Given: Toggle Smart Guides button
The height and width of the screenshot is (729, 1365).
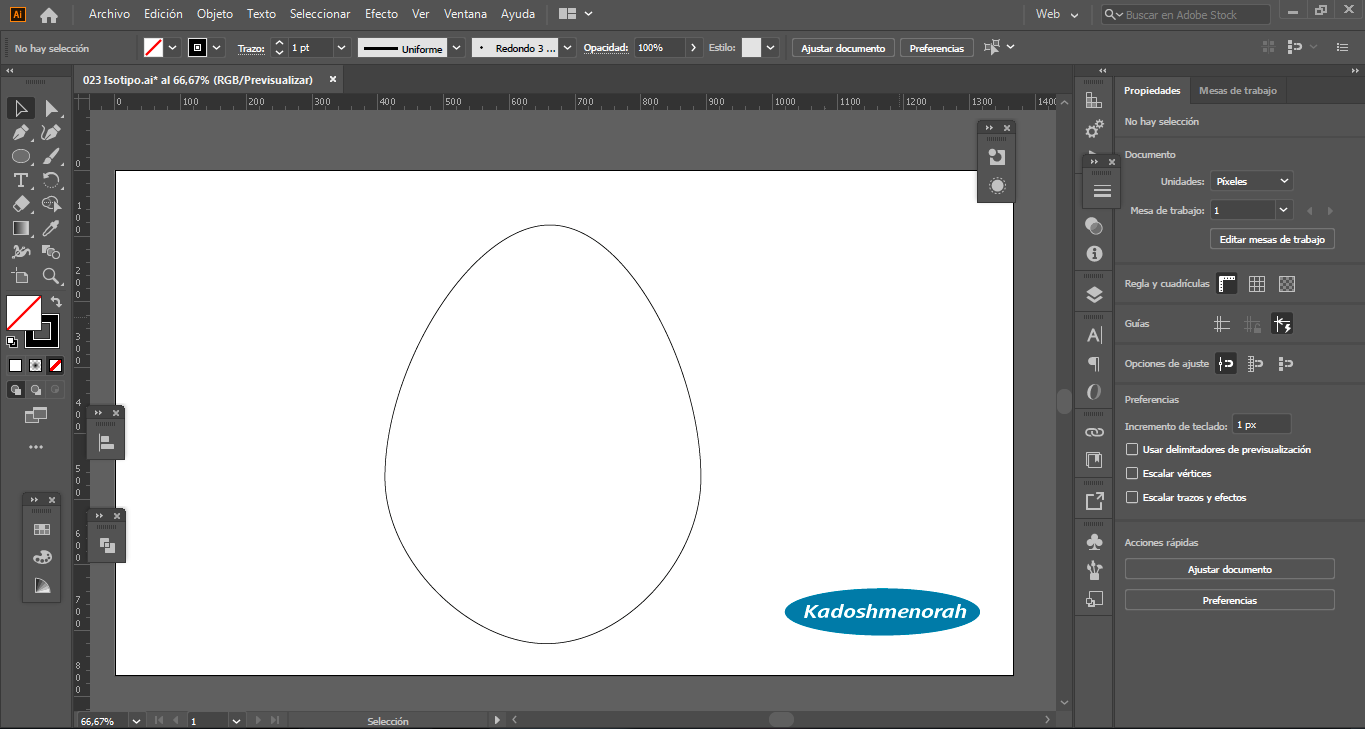Looking at the screenshot, I should point(1282,324).
